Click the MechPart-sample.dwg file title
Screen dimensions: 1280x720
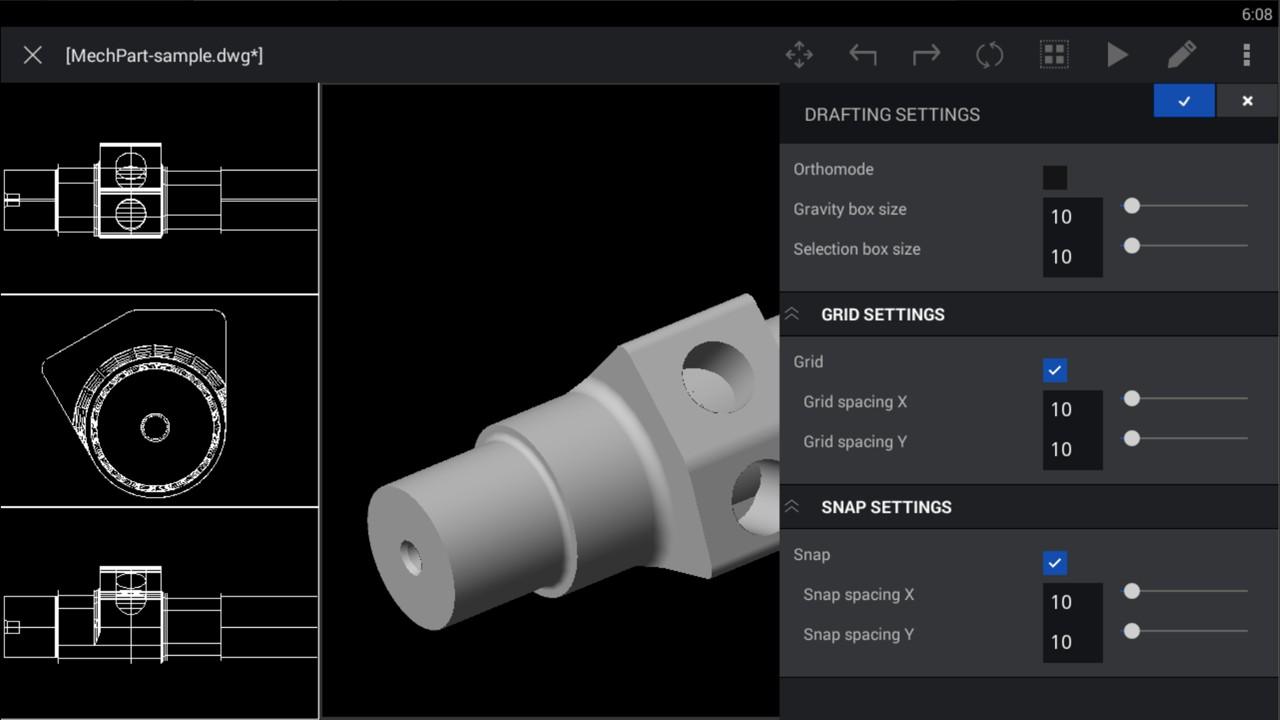164,56
